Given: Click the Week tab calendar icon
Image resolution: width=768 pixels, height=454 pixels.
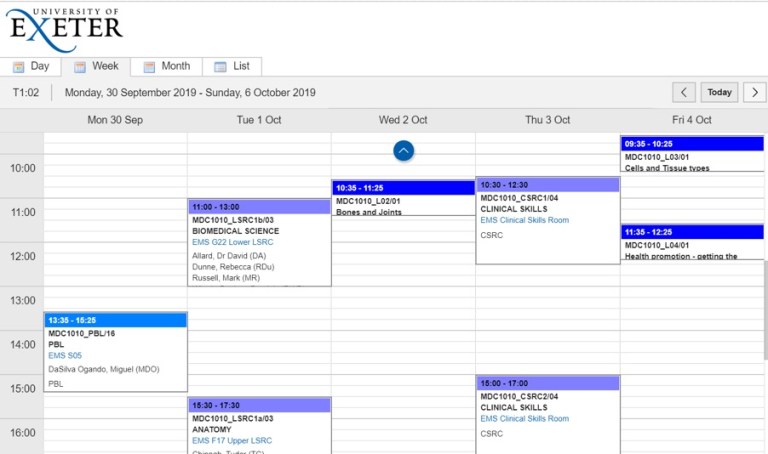Looking at the screenshot, I should tap(80, 67).
